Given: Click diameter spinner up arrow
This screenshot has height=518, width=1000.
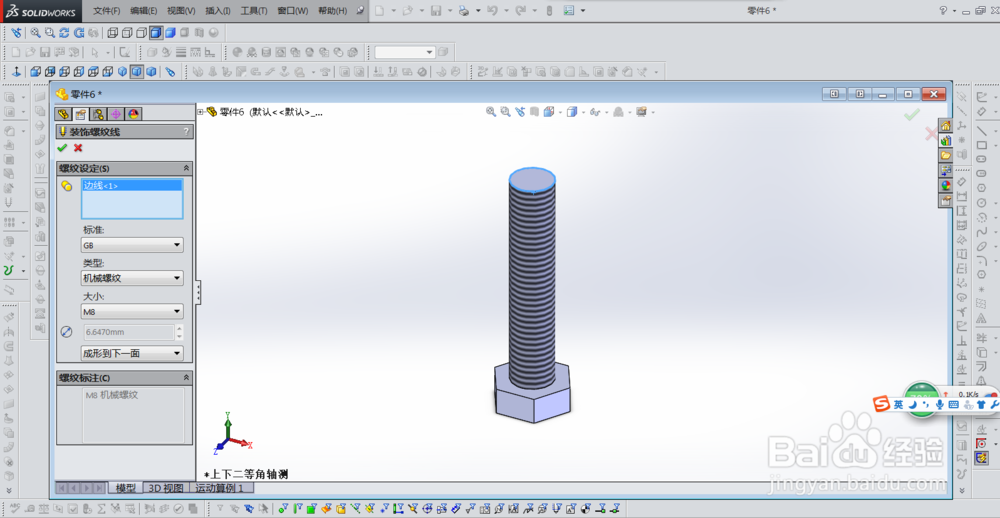Looking at the screenshot, I should pyautogui.click(x=179, y=329).
